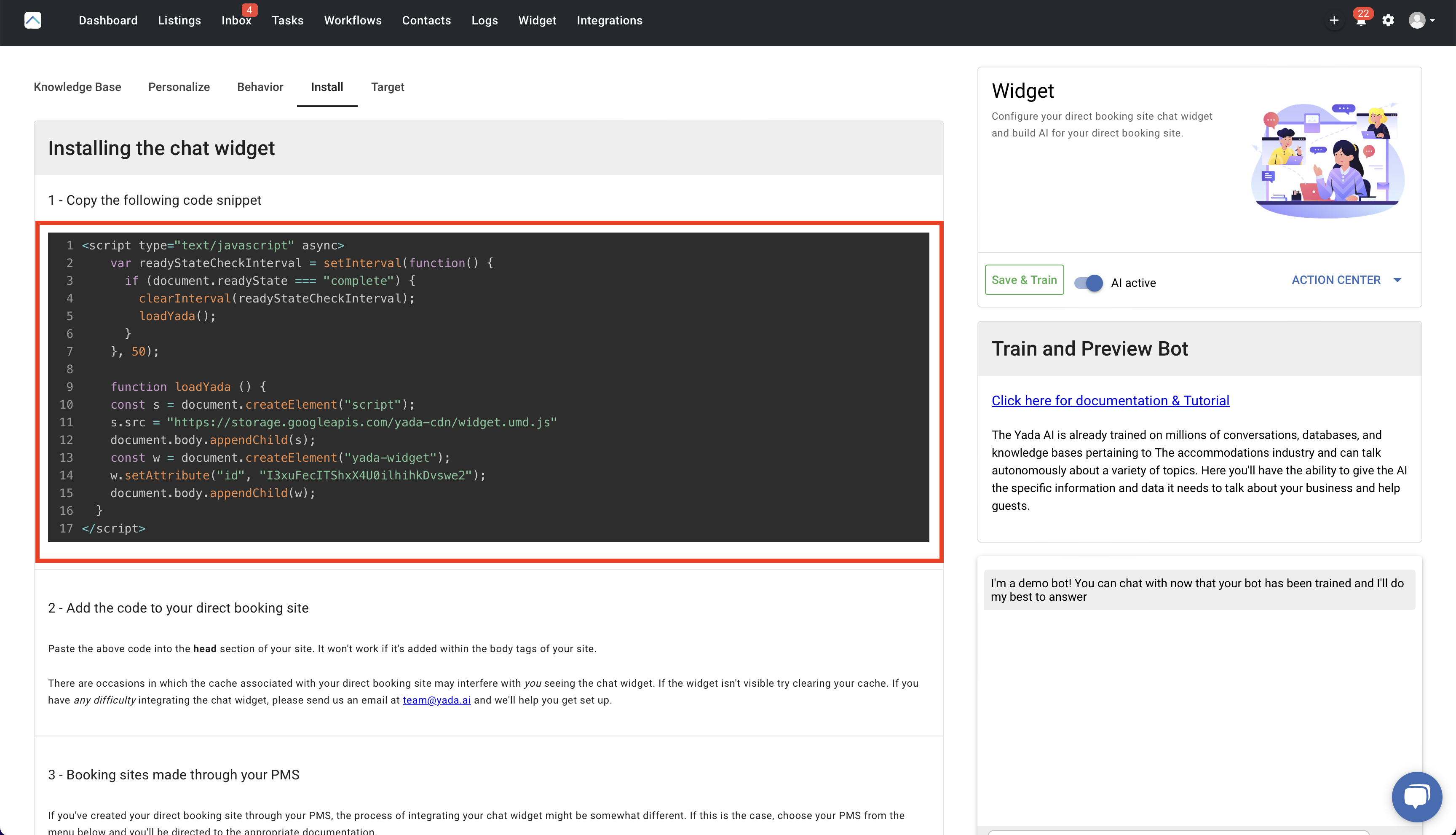Click the plus add icon
The image size is (1456, 835).
point(1334,21)
